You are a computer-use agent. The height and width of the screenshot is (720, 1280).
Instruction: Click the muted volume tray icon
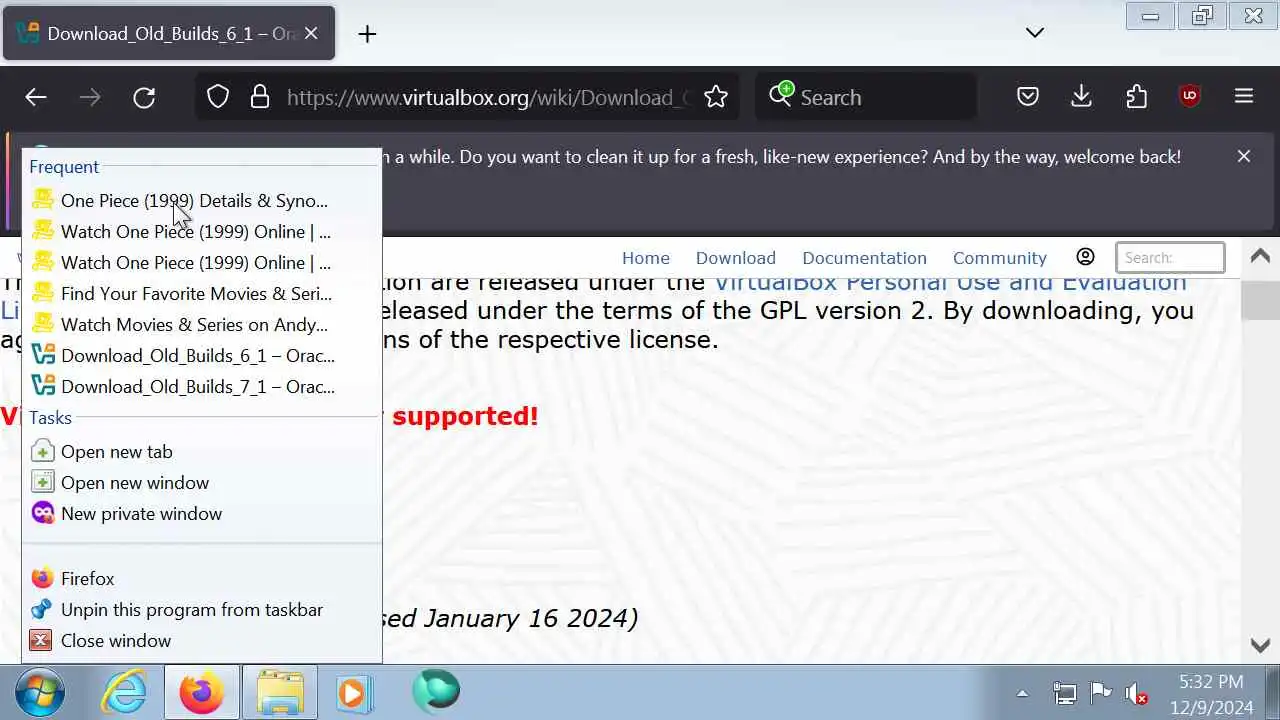(x=1135, y=693)
